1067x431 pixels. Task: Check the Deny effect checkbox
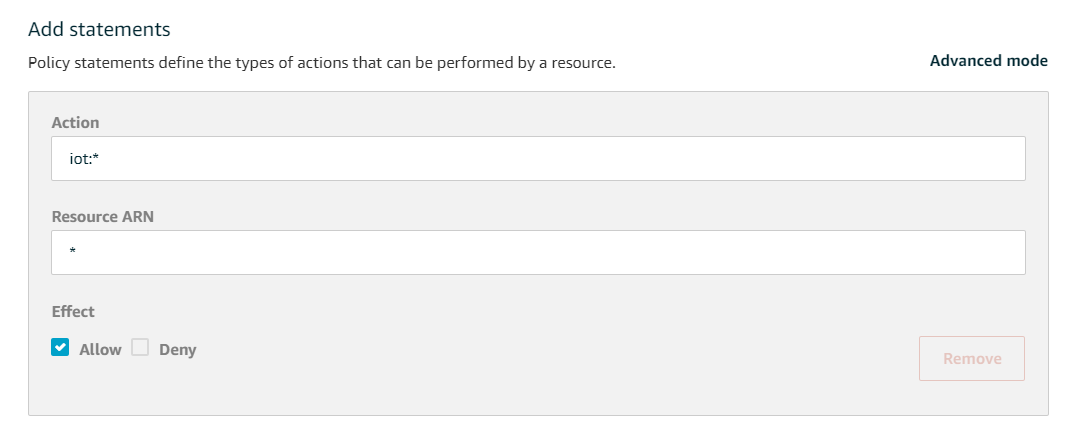pos(140,348)
